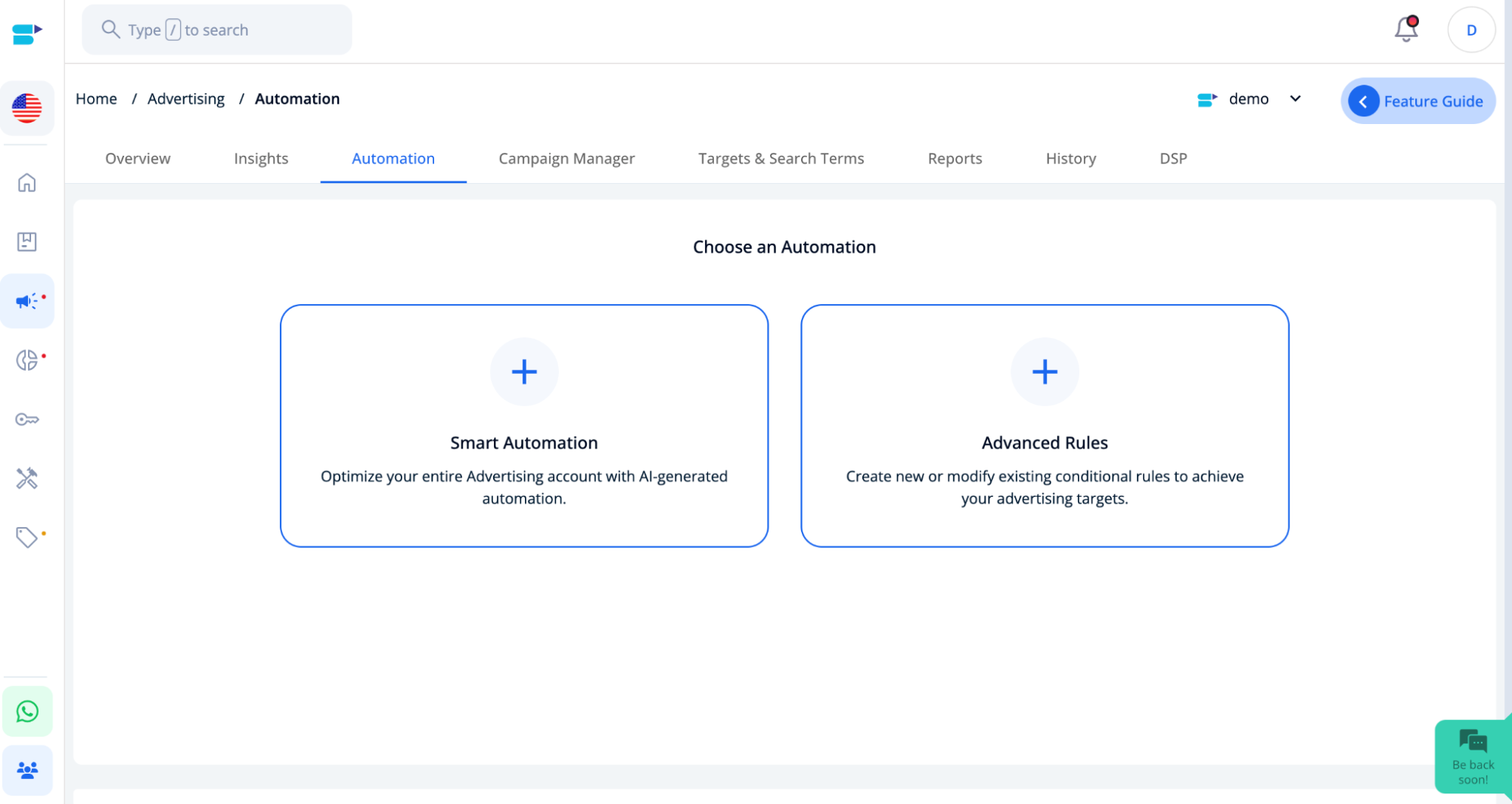The image size is (1512, 804).
Task: Open the Tools crossed-hammer icon
Action: [27, 477]
